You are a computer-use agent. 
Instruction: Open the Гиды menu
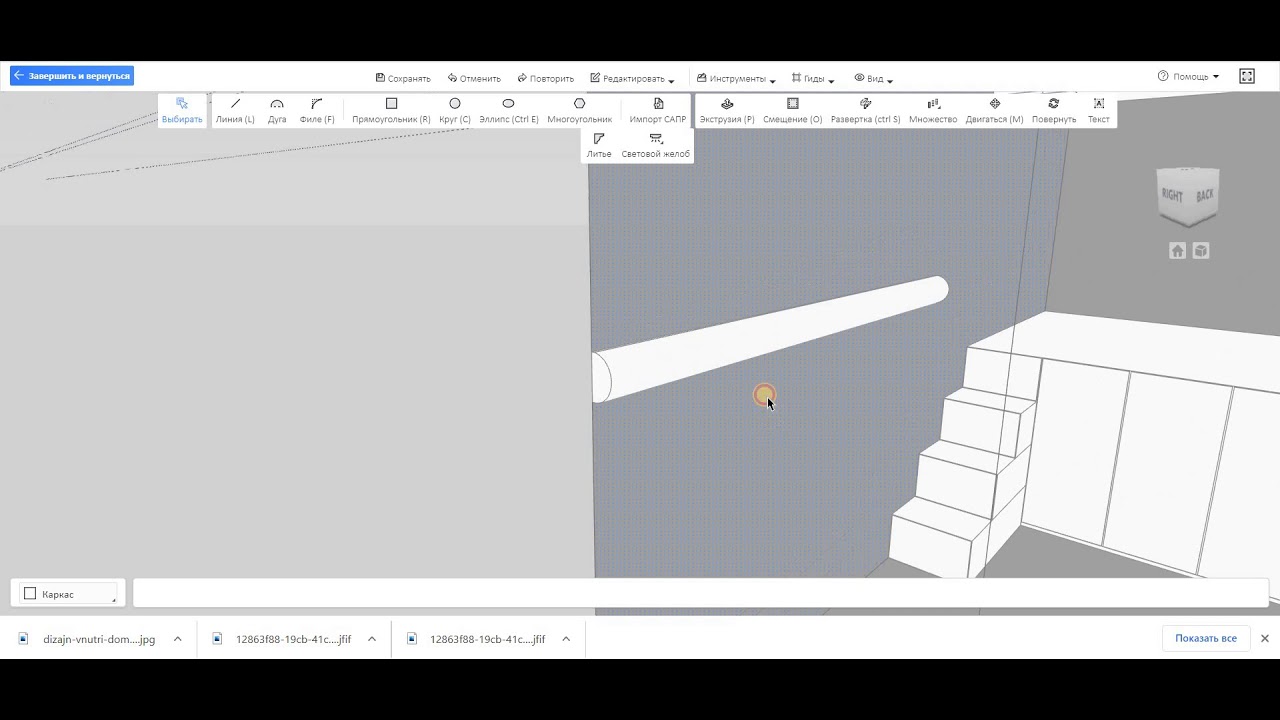click(813, 78)
